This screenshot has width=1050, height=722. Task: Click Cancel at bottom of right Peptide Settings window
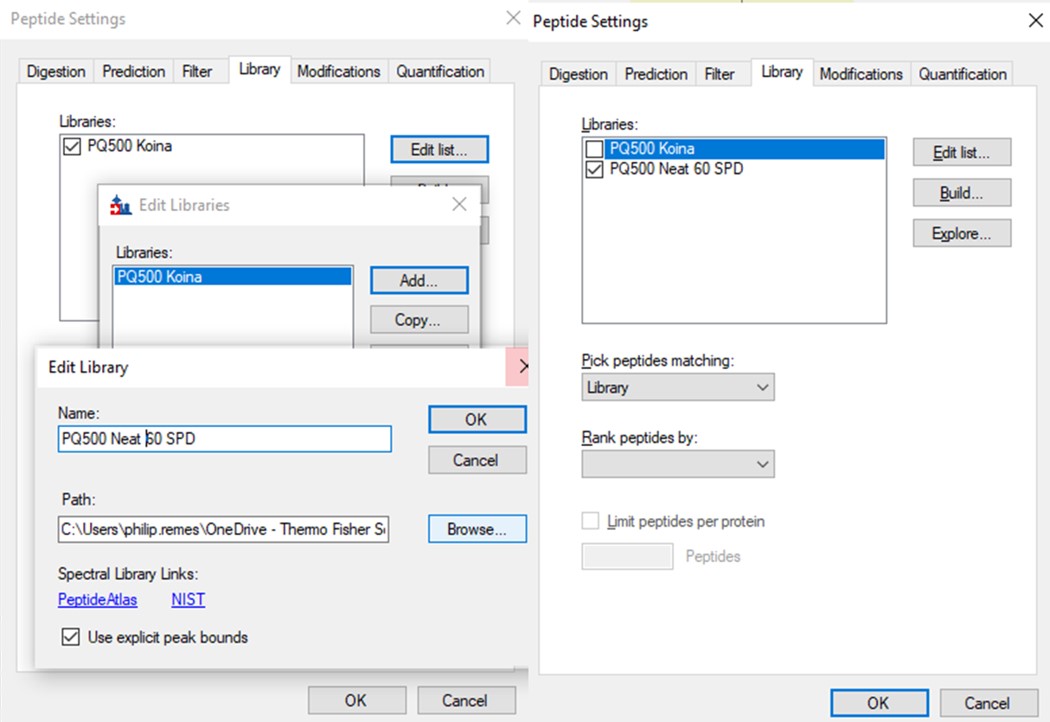[988, 703]
